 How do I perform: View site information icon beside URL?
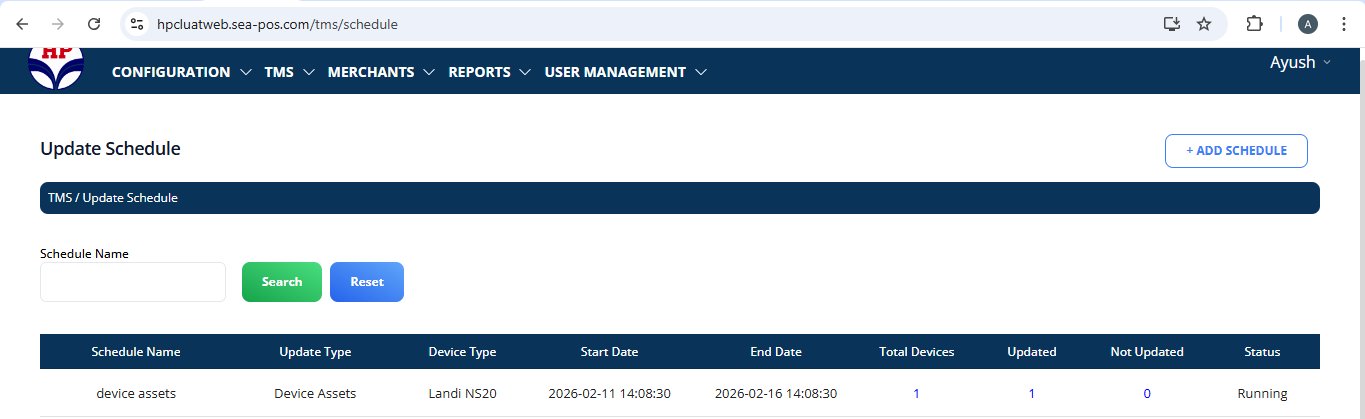(x=138, y=24)
